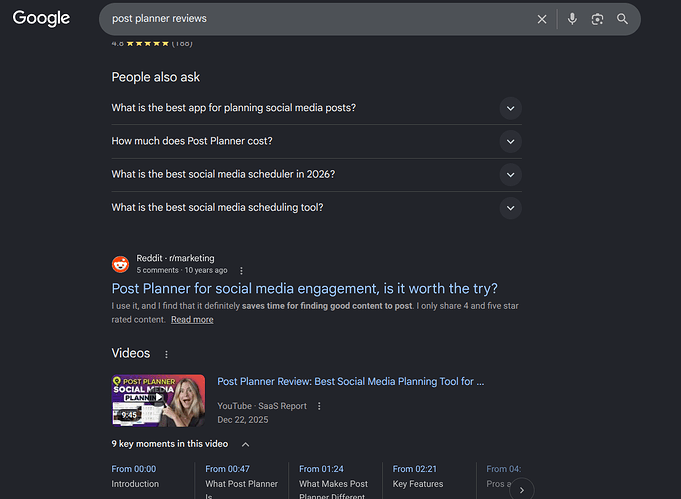Click 'Dec 22, 2025' video date
Image resolution: width=681 pixels, height=499 pixels.
coord(243,420)
